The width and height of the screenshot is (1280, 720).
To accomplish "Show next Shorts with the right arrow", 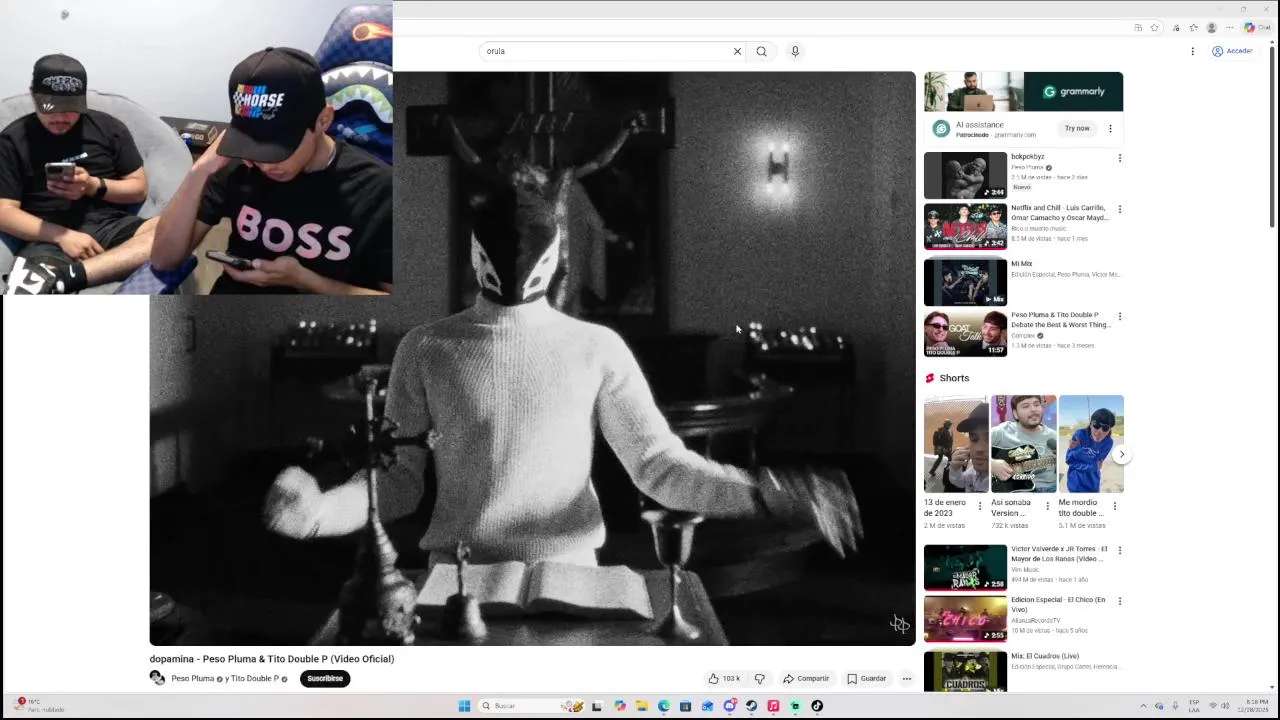I will [1121, 454].
